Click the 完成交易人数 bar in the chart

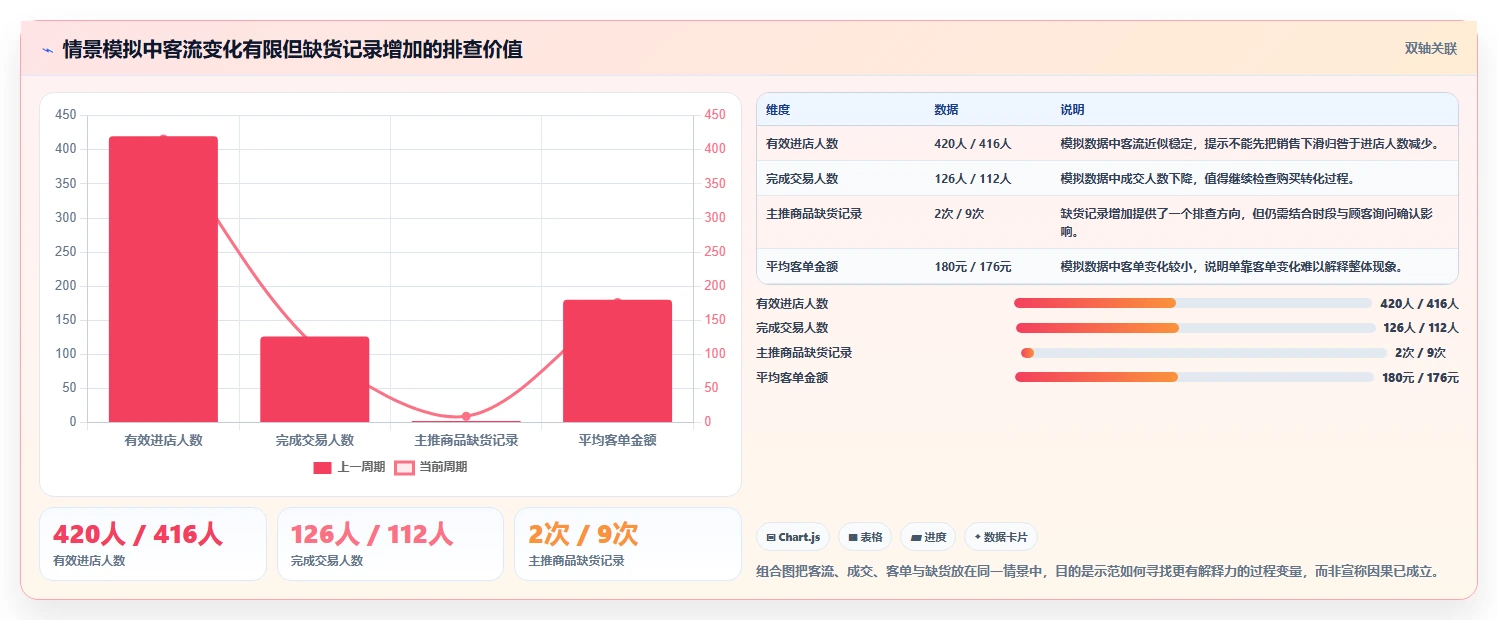click(x=315, y=379)
